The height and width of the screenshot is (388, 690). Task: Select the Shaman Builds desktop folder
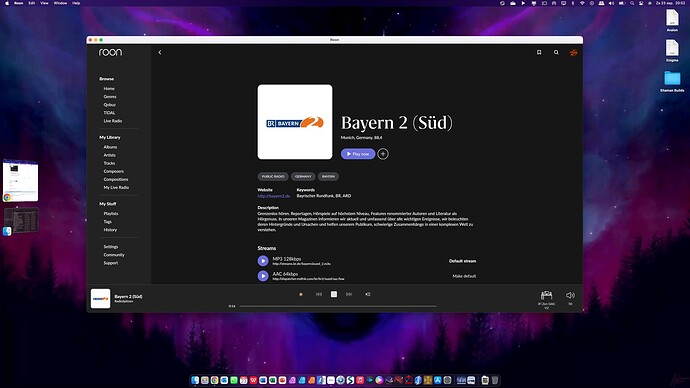click(x=672, y=81)
